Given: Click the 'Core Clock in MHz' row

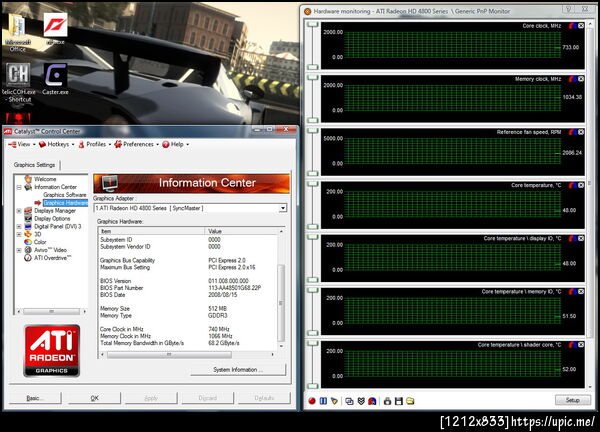Looking at the screenshot, I should click(x=188, y=329).
